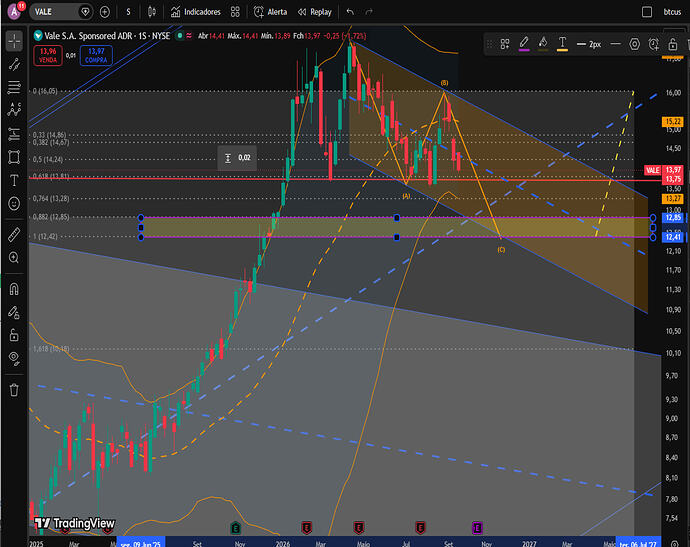690x547 pixels.
Task: Select the trend line drawing tool
Action: click(x=14, y=64)
